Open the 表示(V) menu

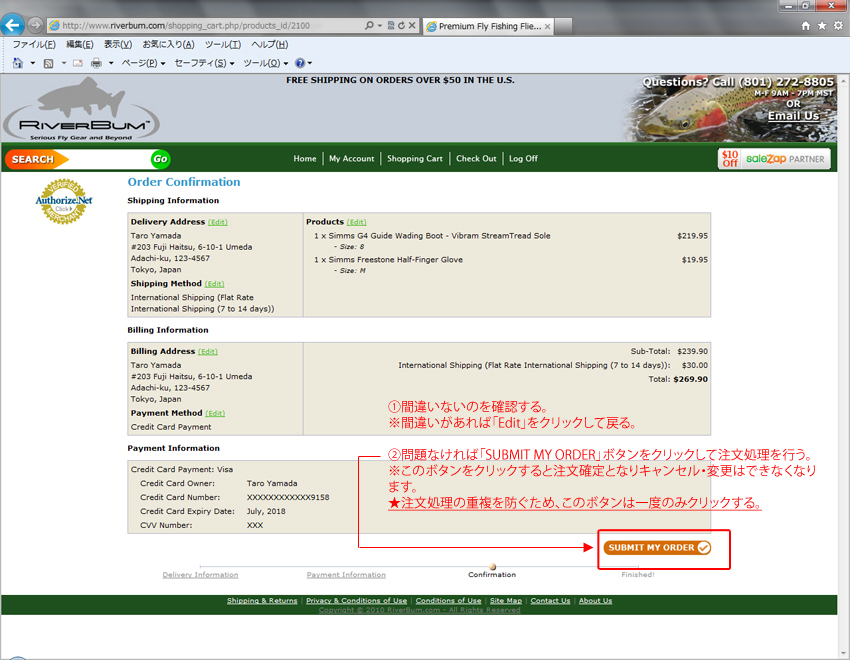coord(118,44)
